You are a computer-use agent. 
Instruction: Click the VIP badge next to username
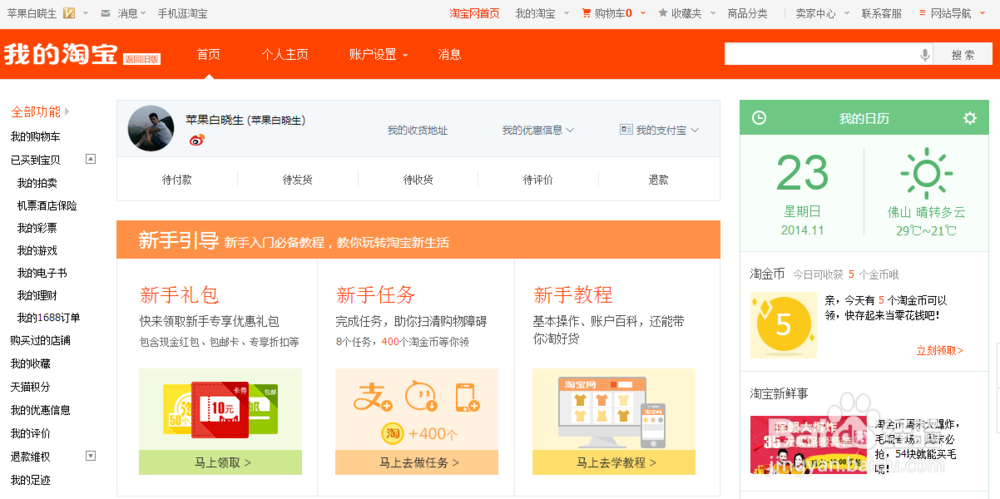click(70, 13)
